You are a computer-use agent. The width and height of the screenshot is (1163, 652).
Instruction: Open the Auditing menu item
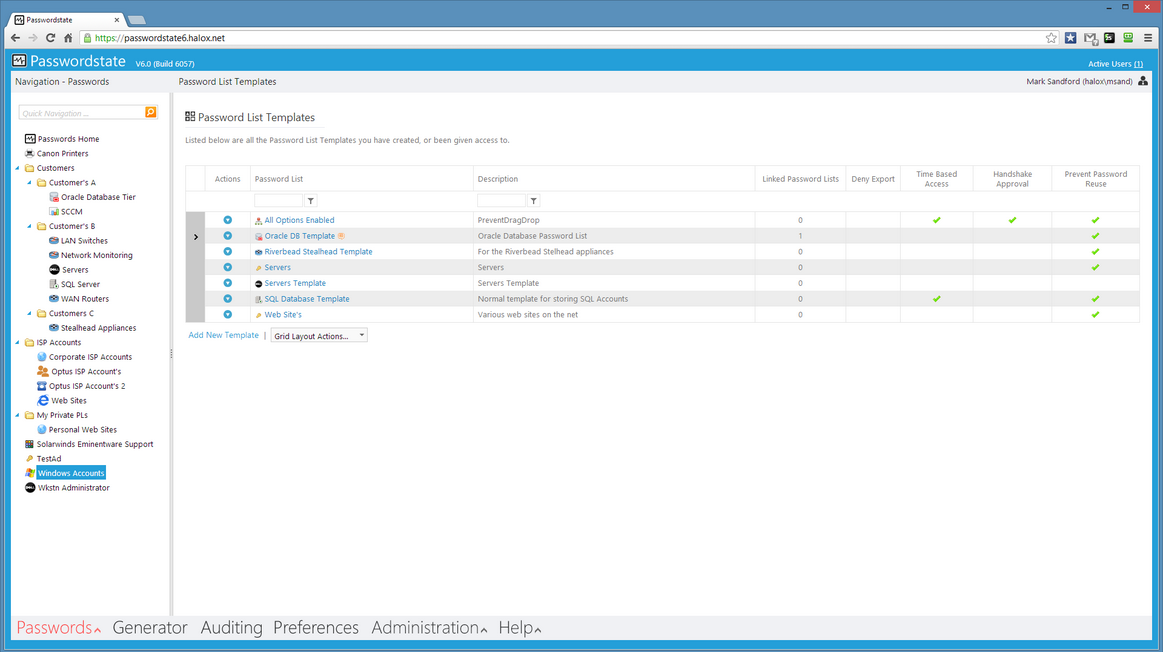[x=231, y=628]
